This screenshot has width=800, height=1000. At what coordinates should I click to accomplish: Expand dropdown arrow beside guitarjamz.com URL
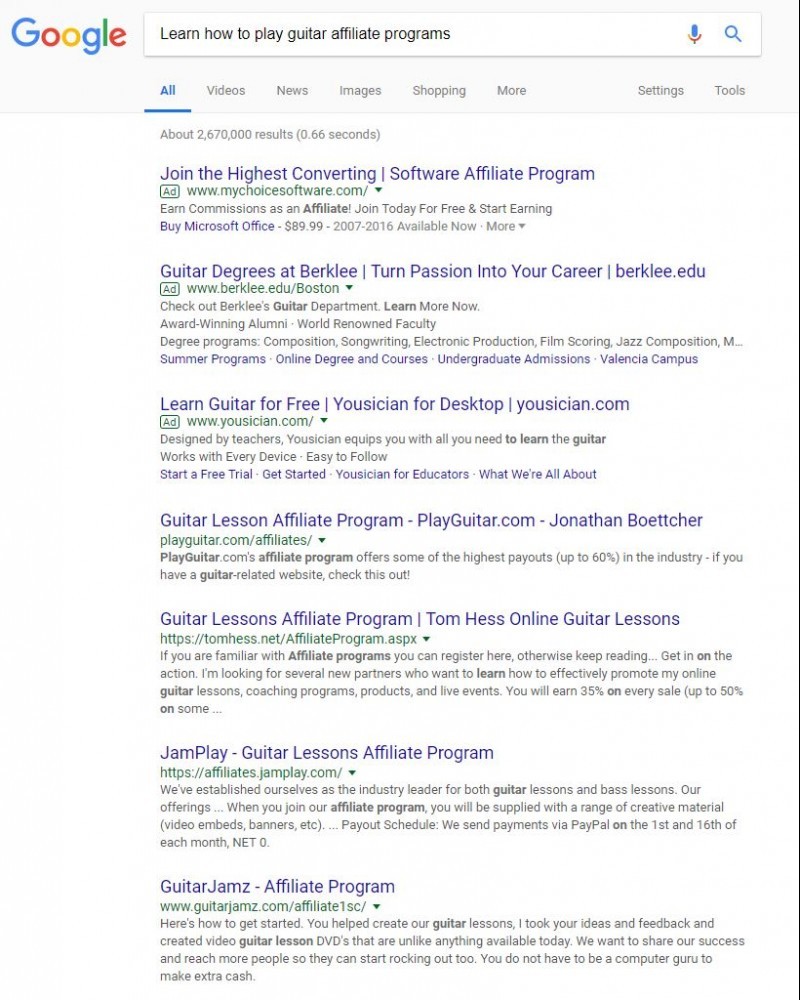coord(376,906)
